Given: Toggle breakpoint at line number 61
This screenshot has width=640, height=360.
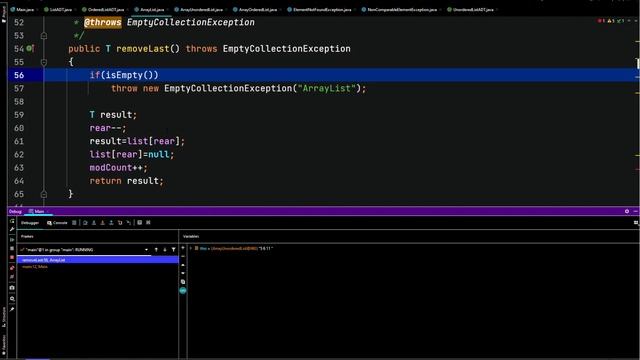Looking at the screenshot, I should point(19,141).
